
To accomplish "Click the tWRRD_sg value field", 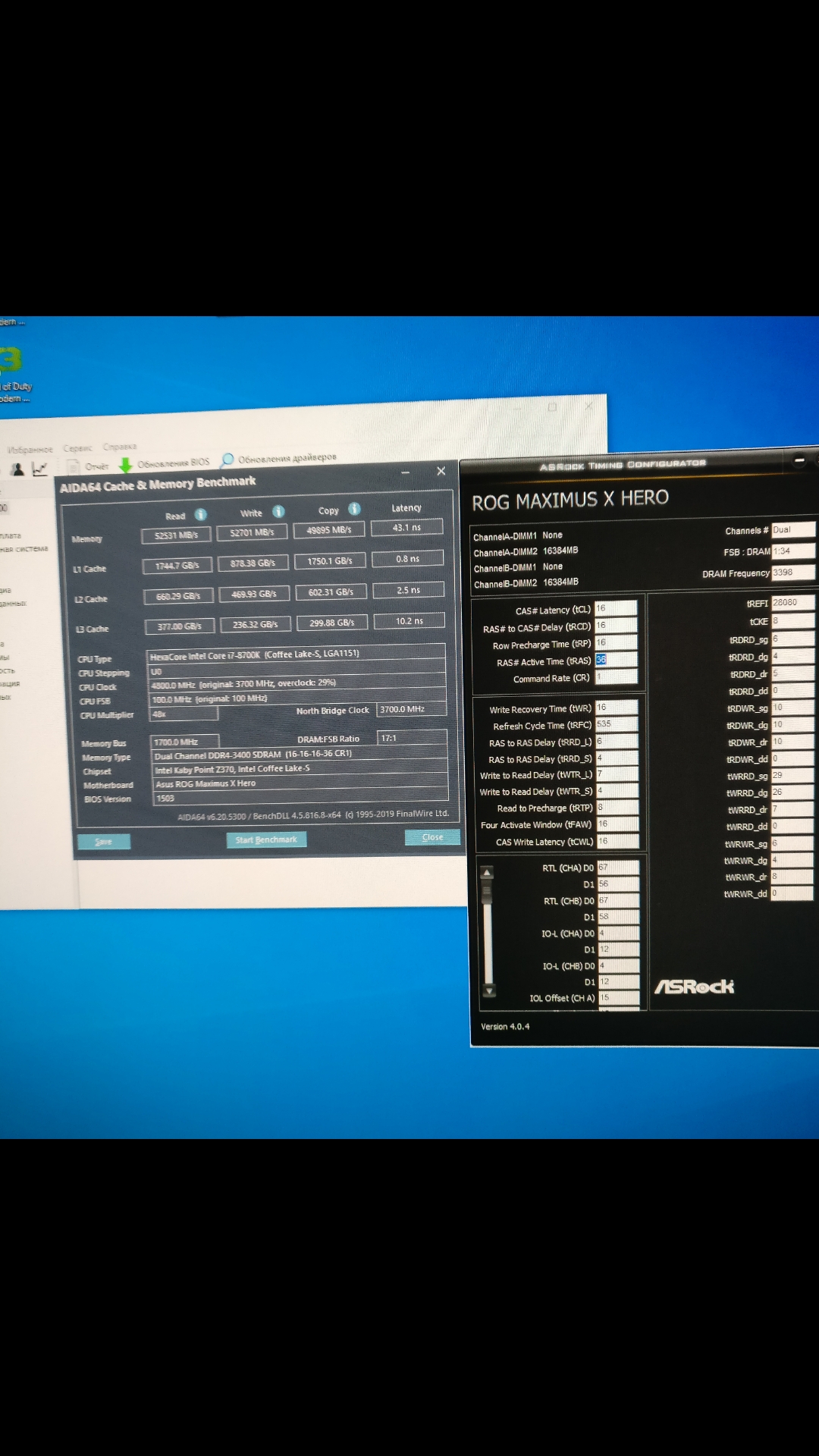I will click(x=793, y=776).
